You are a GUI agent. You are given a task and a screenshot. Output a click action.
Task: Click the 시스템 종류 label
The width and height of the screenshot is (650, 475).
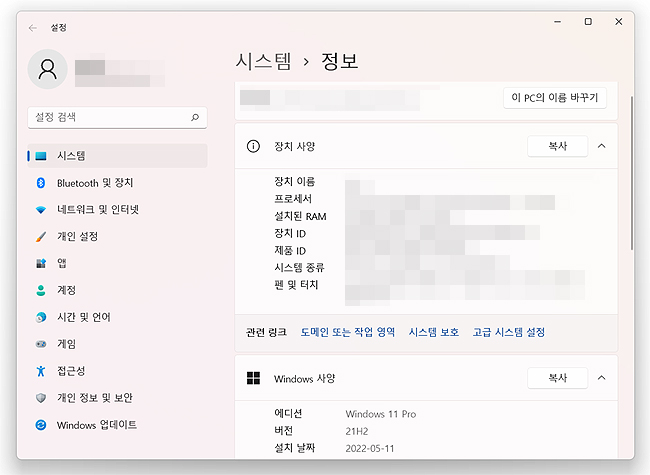click(x=299, y=268)
